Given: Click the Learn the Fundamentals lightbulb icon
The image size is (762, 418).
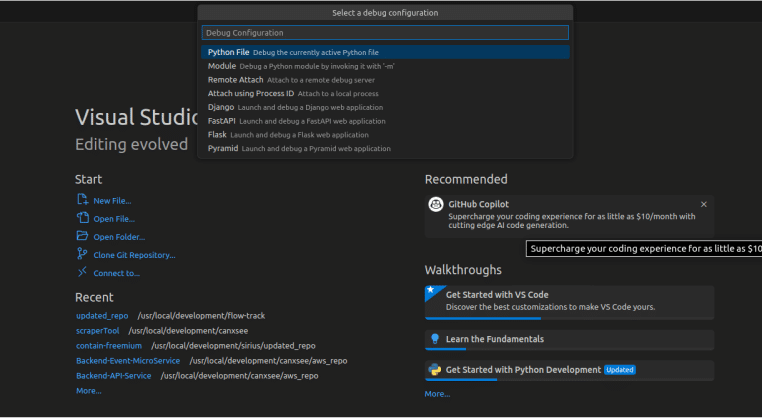Looking at the screenshot, I should [435, 339].
